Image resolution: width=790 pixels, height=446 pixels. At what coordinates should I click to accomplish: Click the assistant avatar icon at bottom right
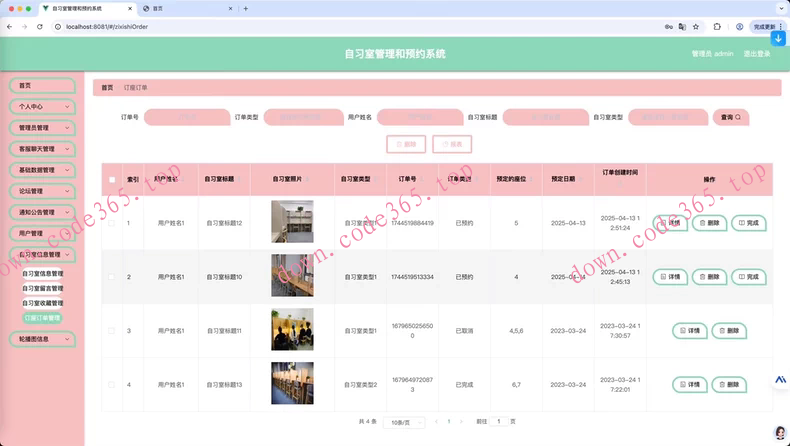(780, 432)
